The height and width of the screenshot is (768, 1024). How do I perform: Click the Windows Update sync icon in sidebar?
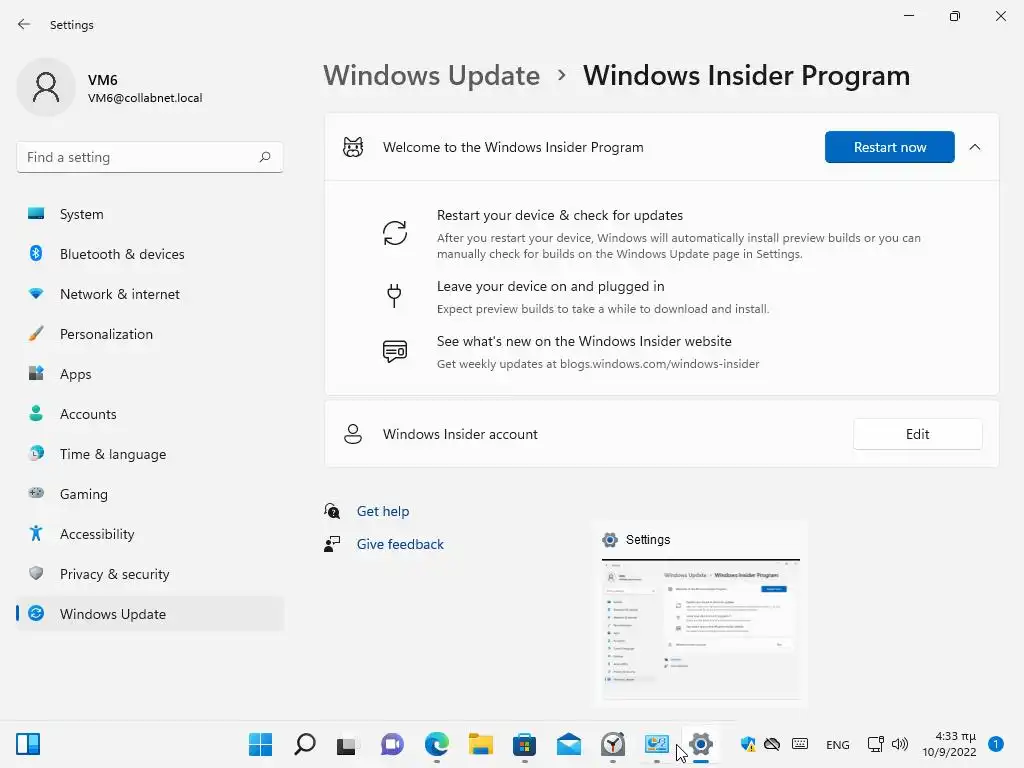[37, 613]
